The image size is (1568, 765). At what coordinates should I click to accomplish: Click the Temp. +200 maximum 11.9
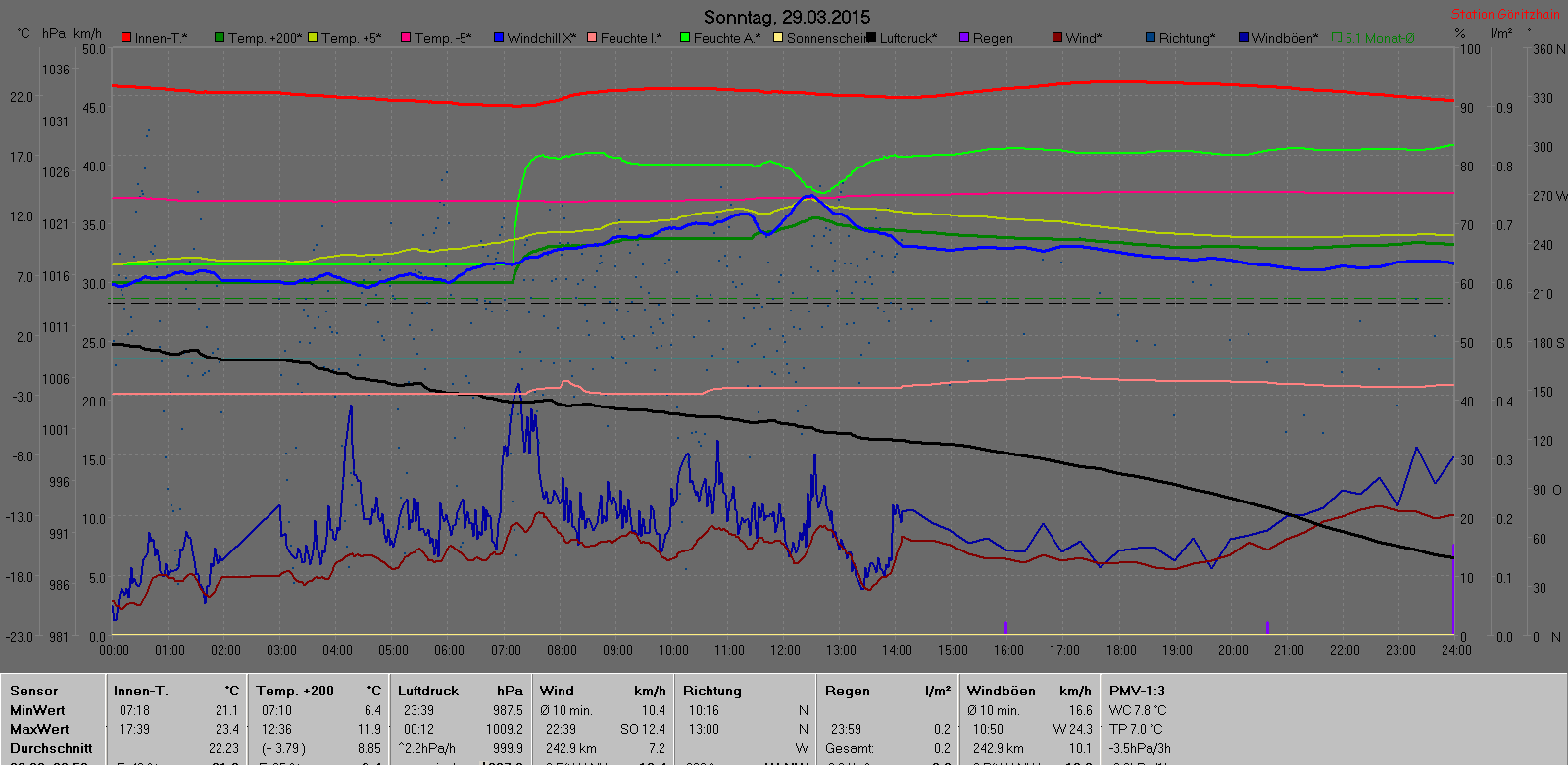point(369,729)
